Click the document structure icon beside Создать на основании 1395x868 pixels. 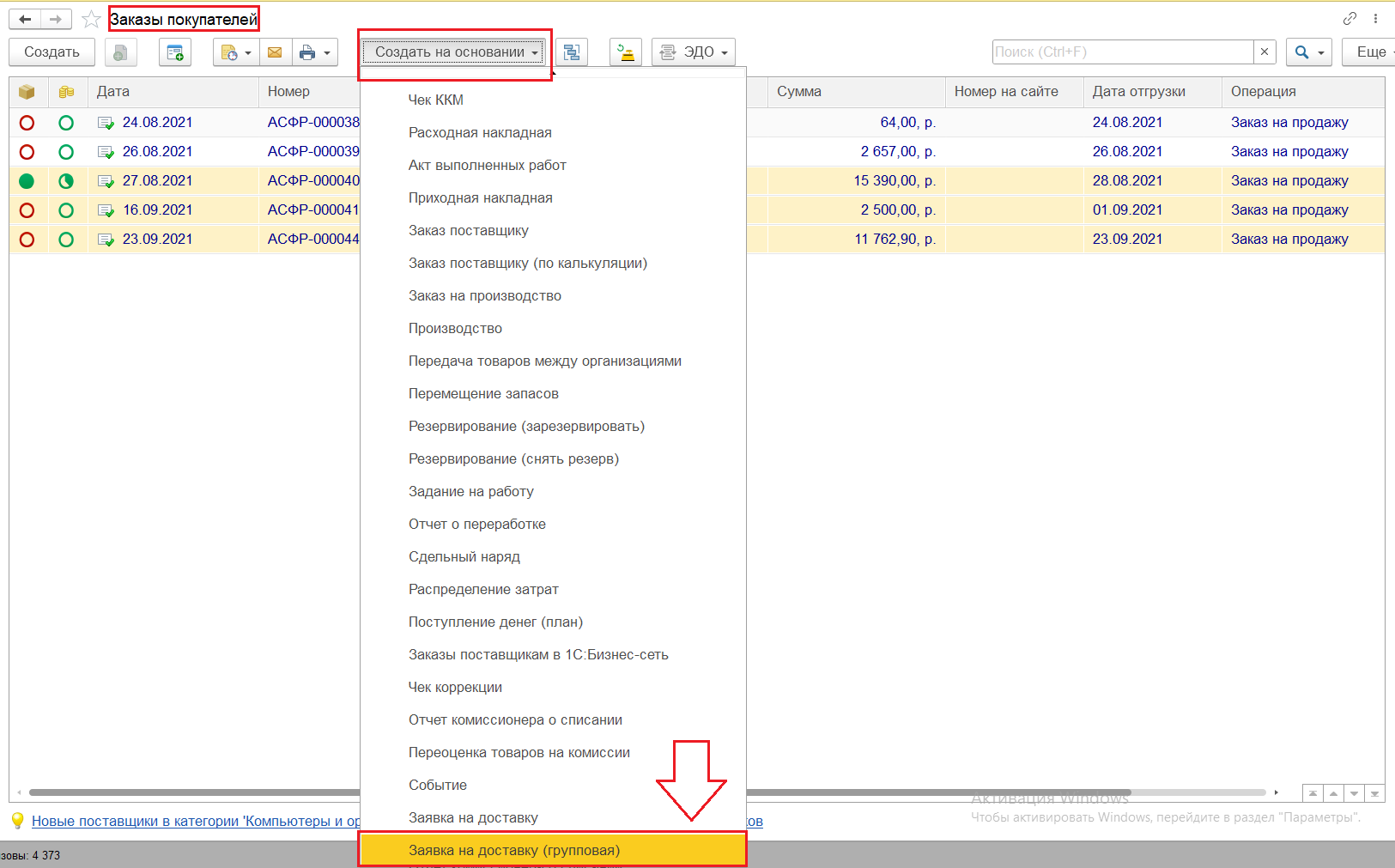(572, 52)
